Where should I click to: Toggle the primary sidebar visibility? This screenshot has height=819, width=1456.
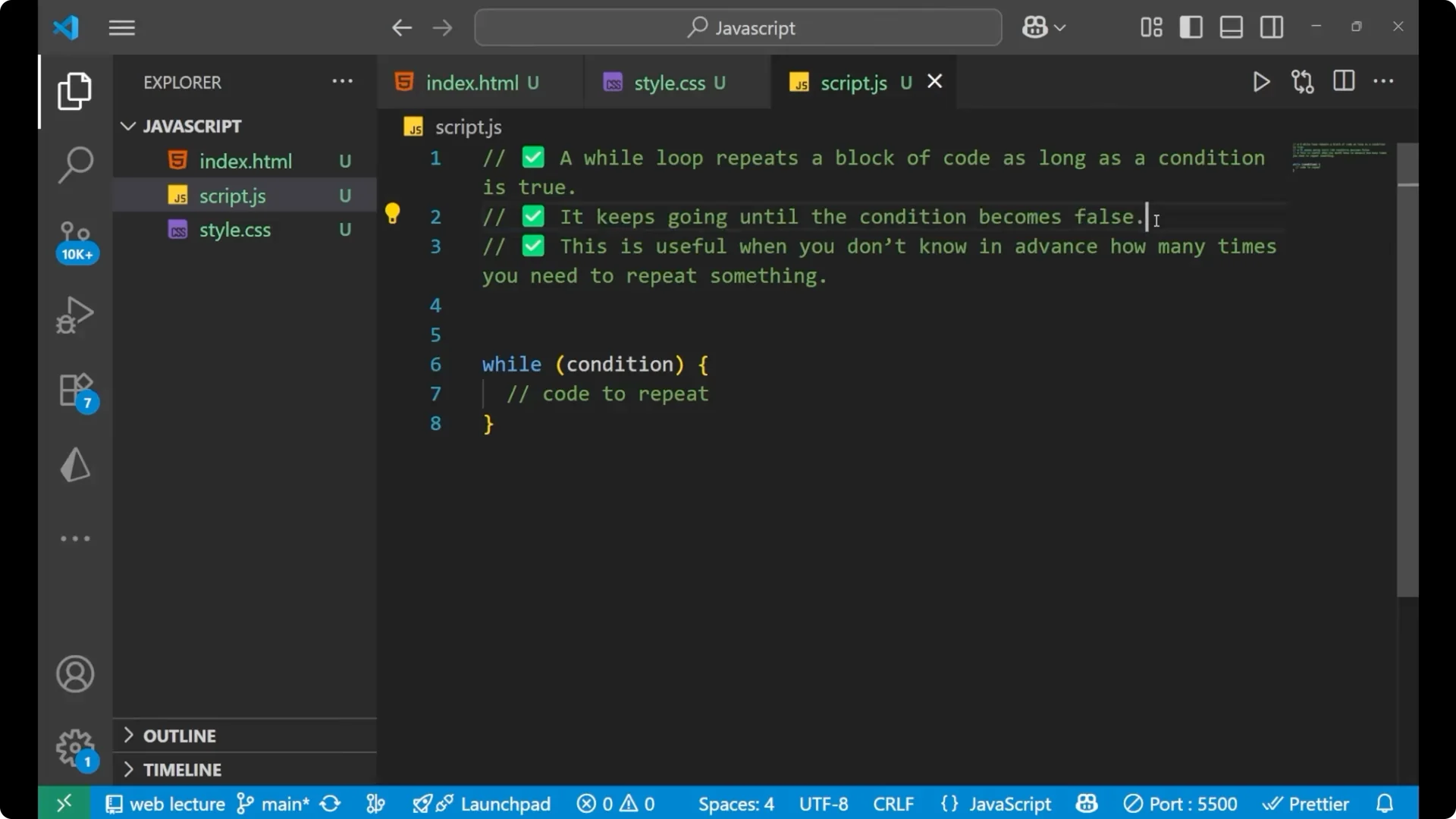click(x=1191, y=27)
